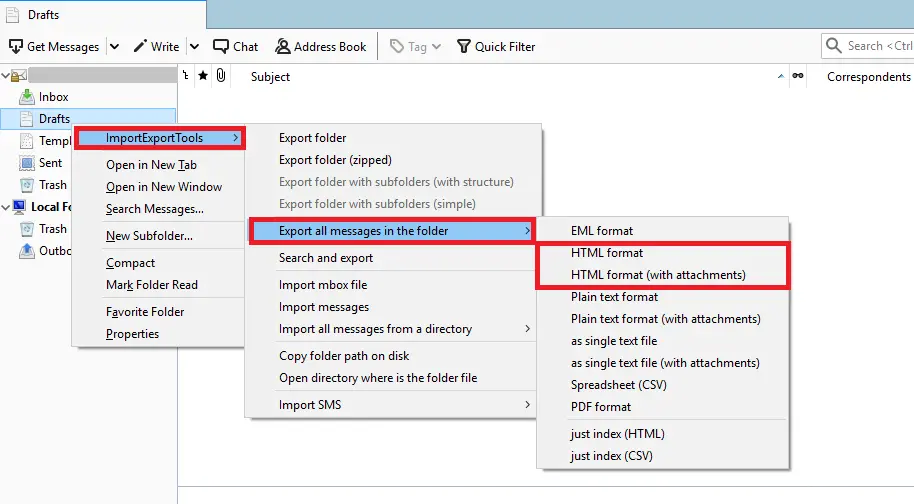Select Trash folder under Local Folders
This screenshot has width=914, height=504.
point(52,229)
